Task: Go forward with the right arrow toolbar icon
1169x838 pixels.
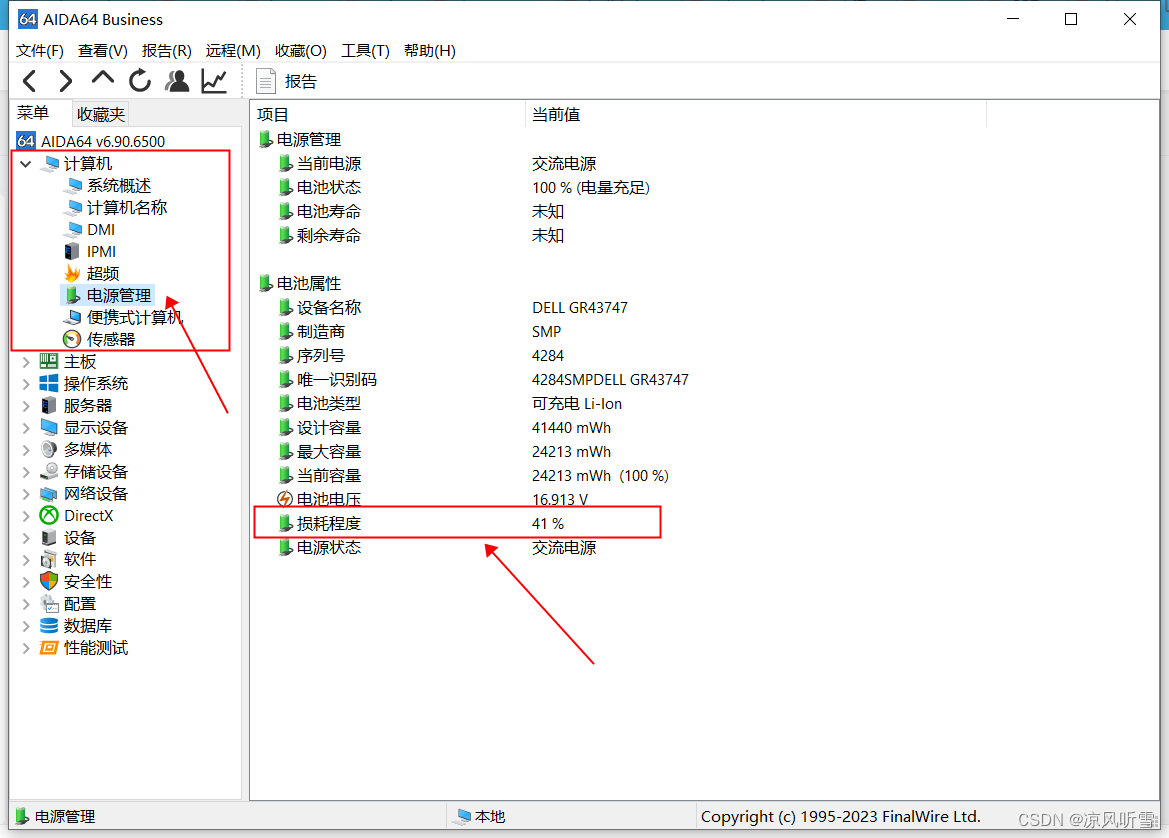Action: [66, 81]
